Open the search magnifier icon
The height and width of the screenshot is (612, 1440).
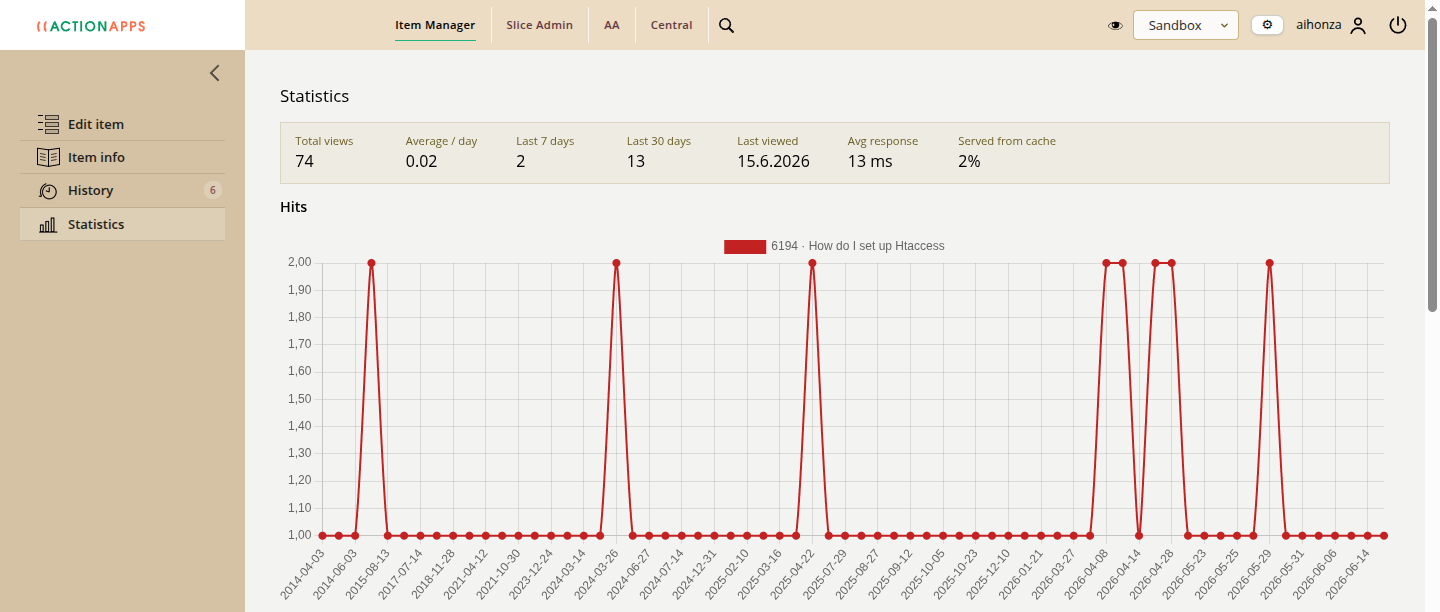point(727,25)
